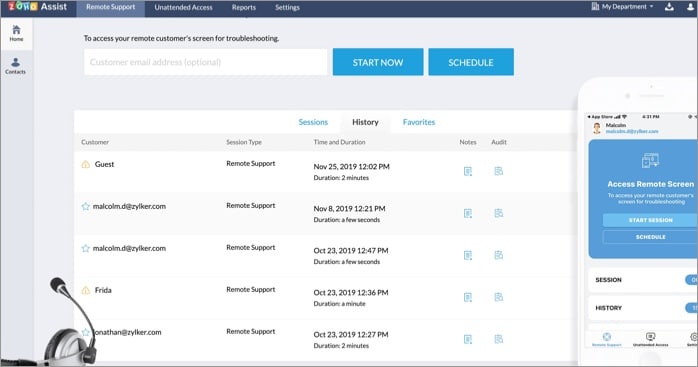The width and height of the screenshot is (698, 367).
Task: Switch to the Remote Support tab
Action: pyautogui.click(x=110, y=7)
